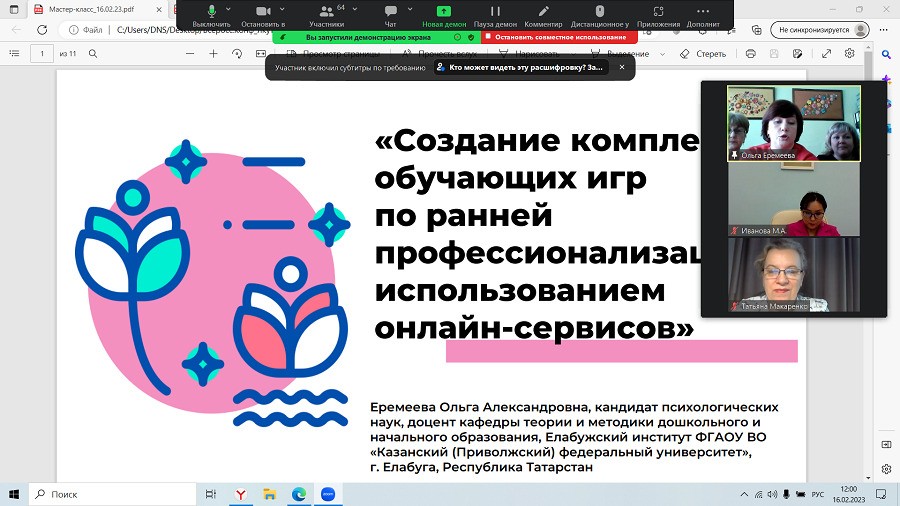
Task: Select the Стереть eraser tool
Action: tap(703, 53)
